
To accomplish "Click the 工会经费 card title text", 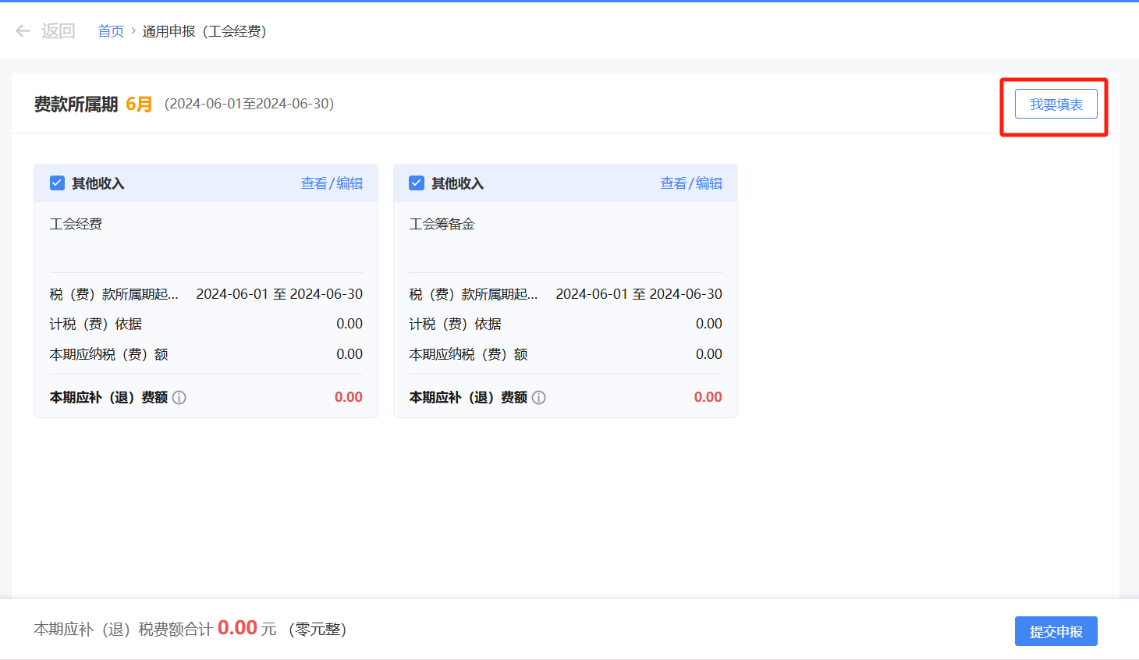I will [76, 224].
